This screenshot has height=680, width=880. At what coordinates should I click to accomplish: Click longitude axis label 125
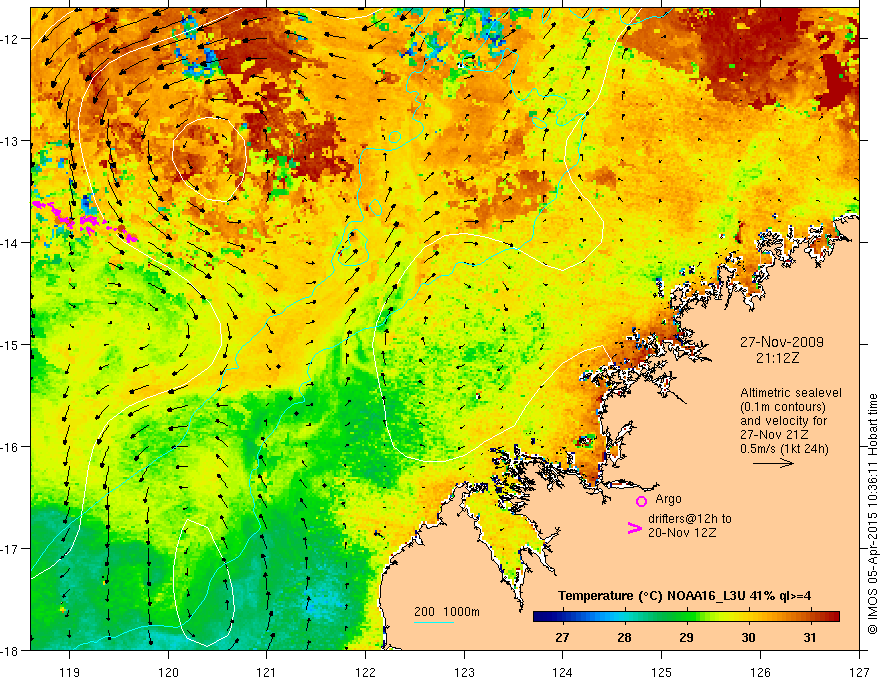click(x=662, y=672)
